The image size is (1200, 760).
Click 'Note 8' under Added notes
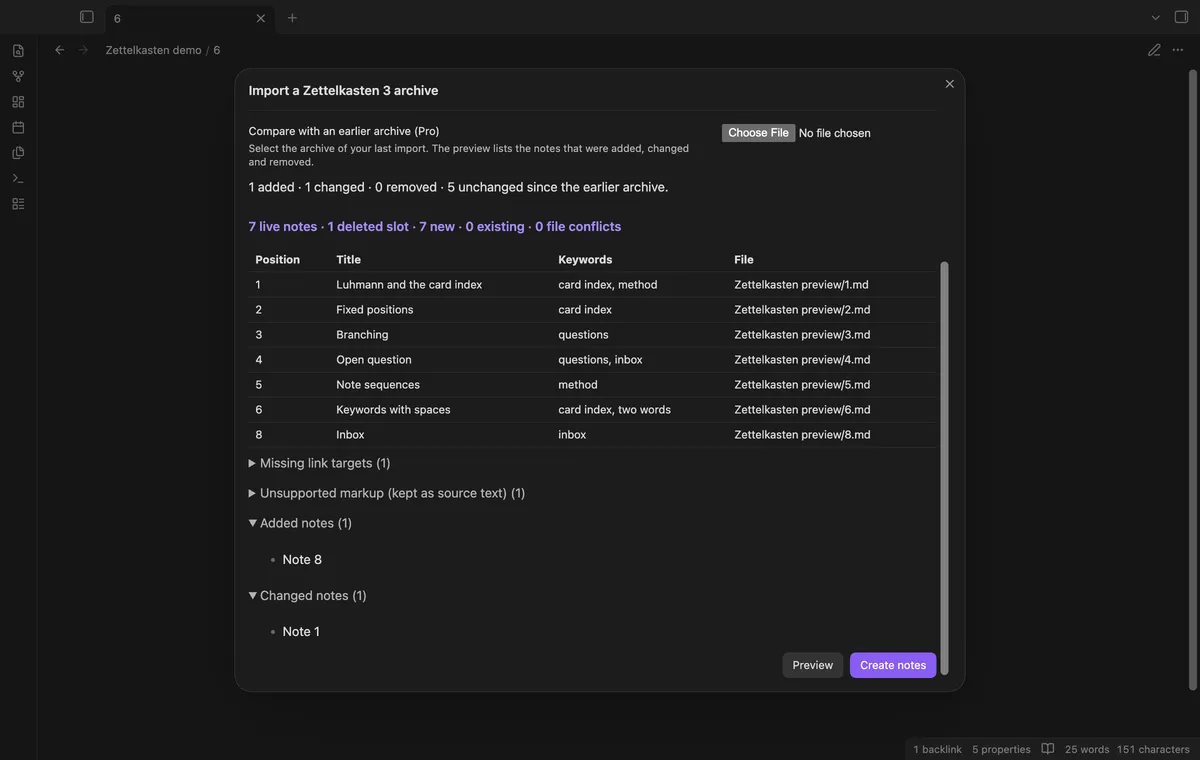pyautogui.click(x=302, y=560)
